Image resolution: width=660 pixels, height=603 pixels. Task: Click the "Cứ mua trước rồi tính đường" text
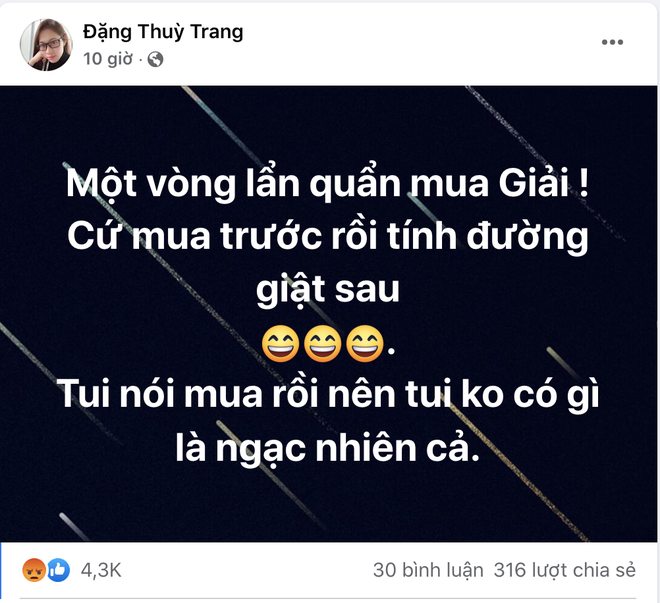[327, 236]
